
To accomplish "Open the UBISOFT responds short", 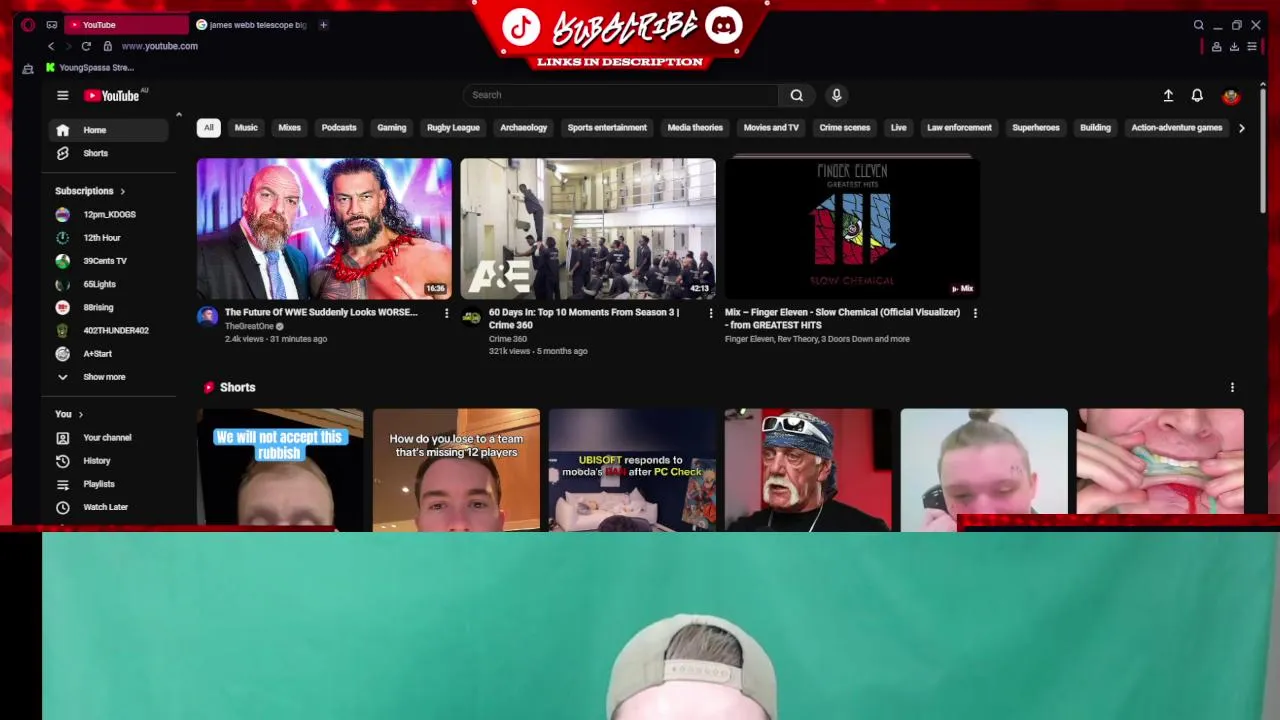I will (632, 469).
